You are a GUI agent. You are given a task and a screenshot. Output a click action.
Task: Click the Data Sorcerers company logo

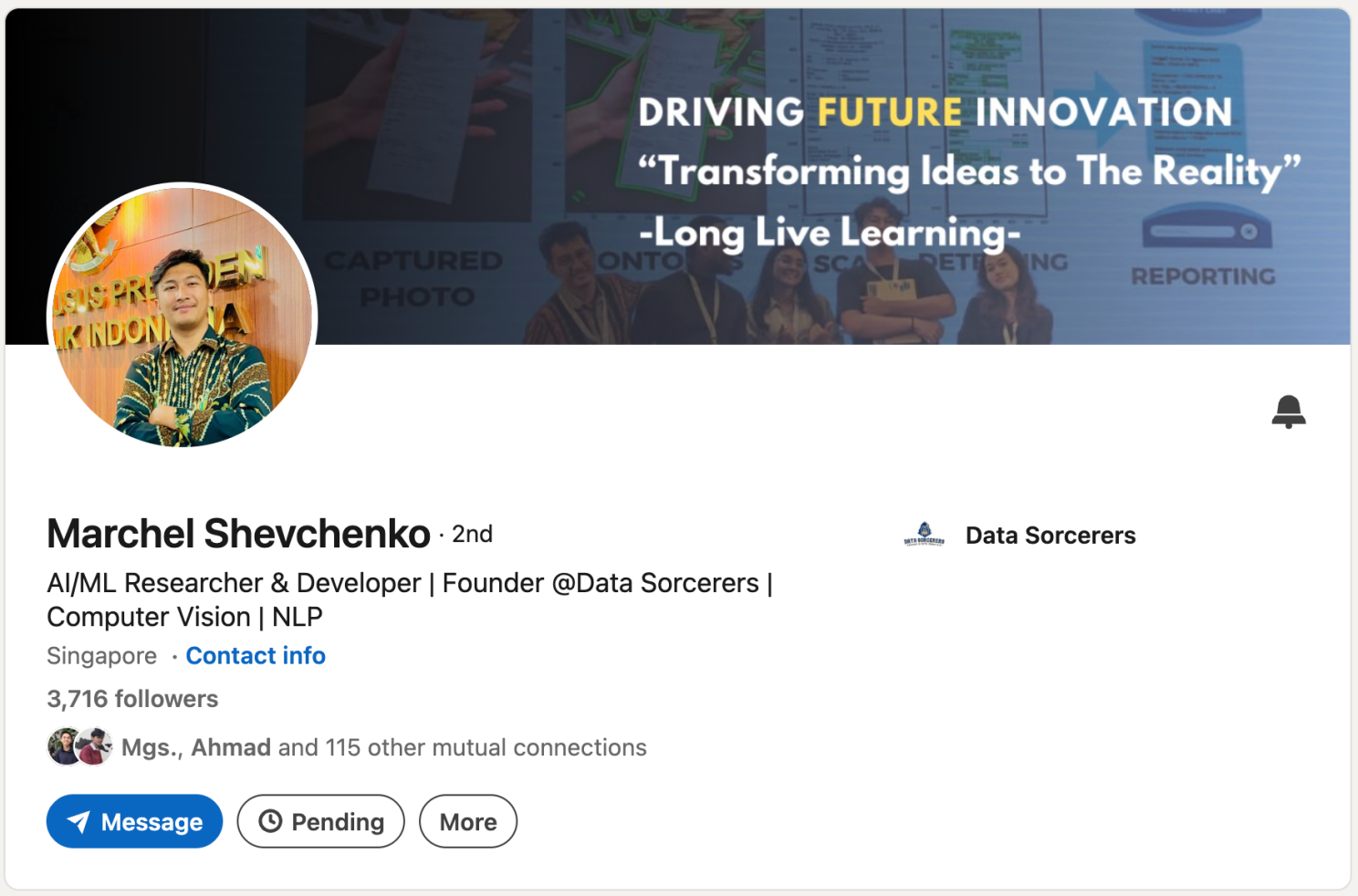[924, 535]
